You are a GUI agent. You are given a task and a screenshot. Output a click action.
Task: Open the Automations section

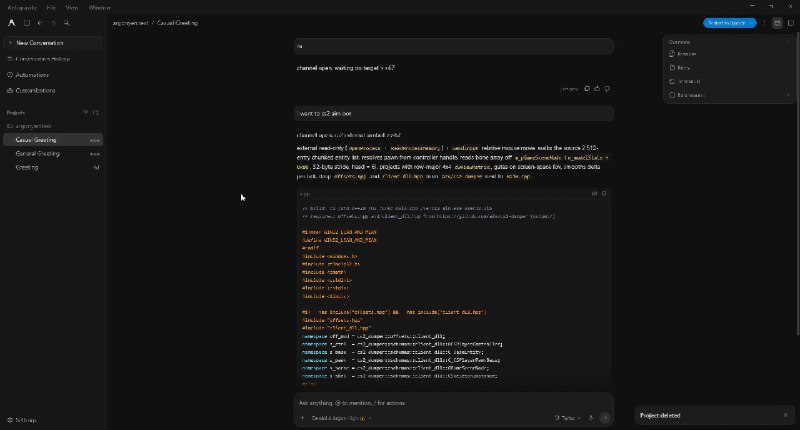tap(53, 75)
